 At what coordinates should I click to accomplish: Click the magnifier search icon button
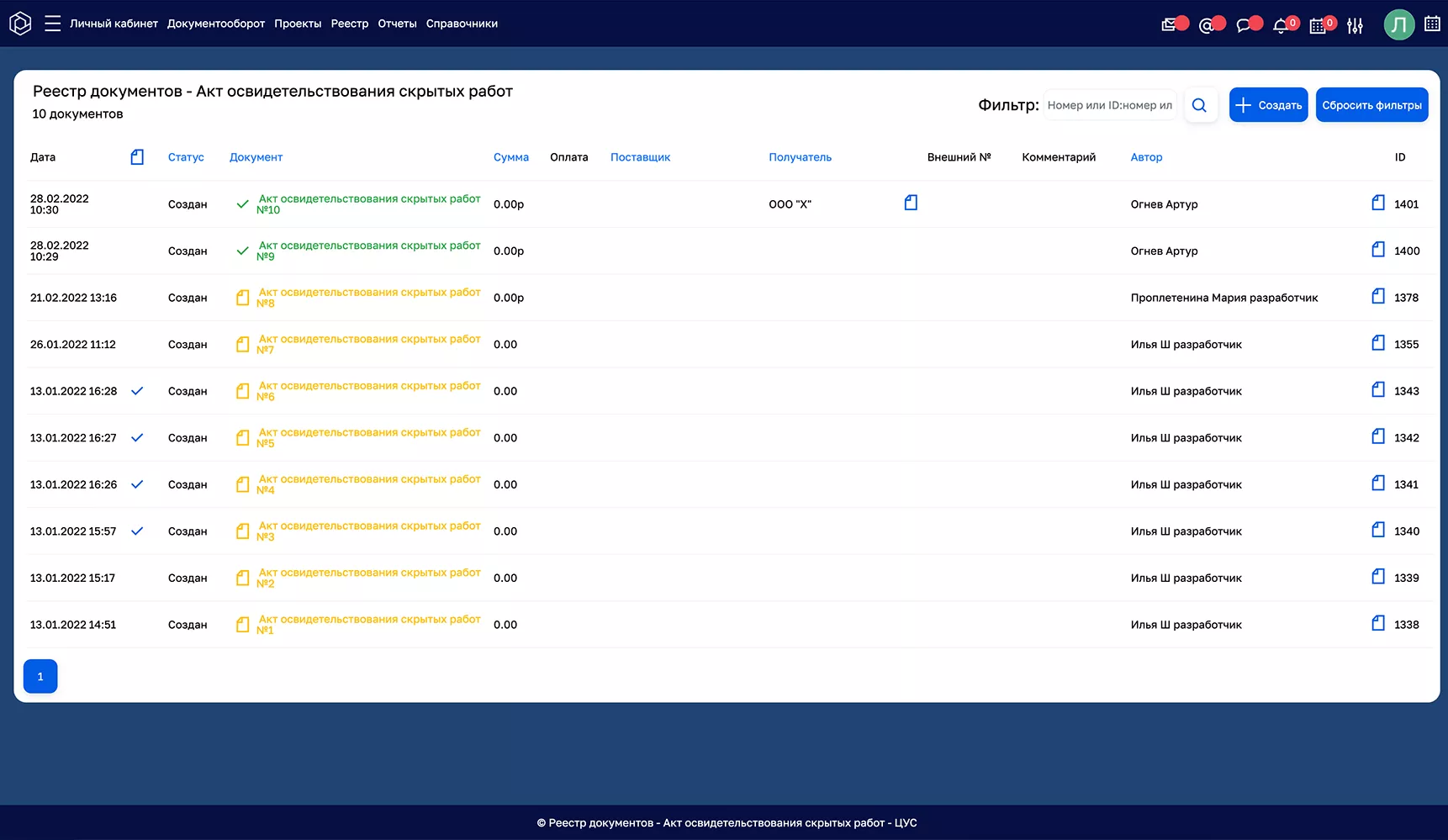pyautogui.click(x=1200, y=105)
